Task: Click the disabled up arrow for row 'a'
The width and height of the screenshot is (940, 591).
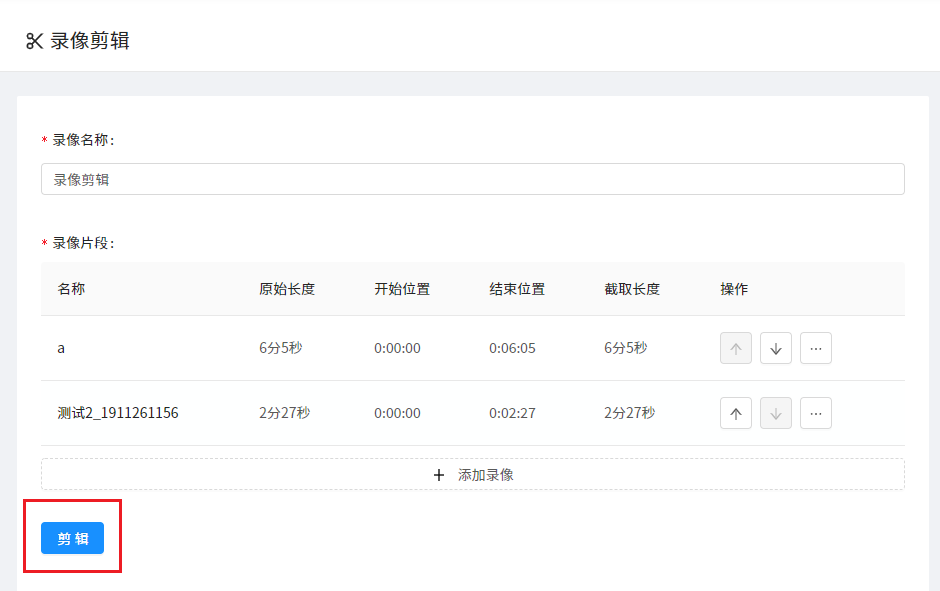Action: coord(736,348)
